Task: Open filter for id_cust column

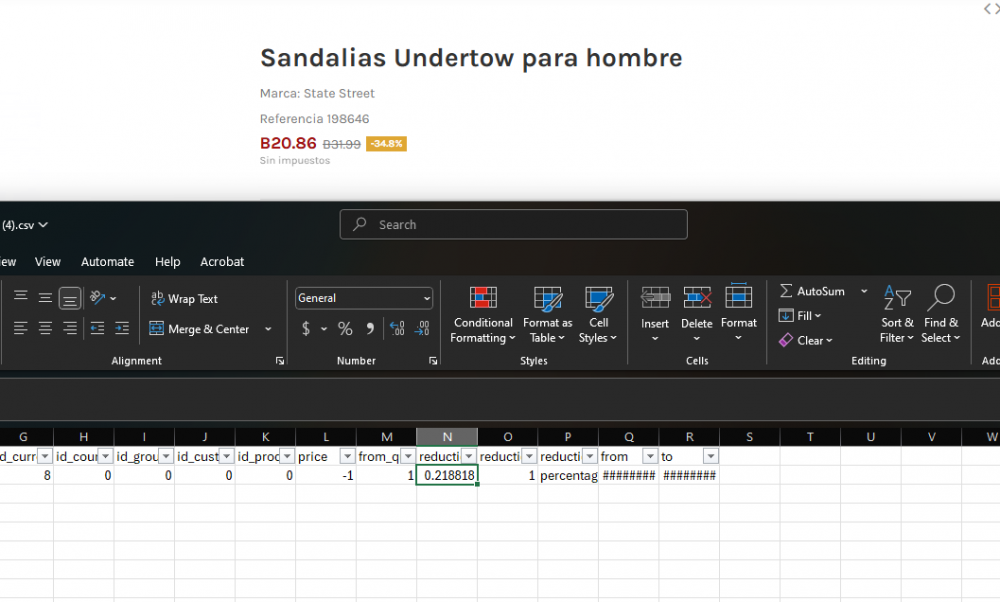Action: point(226,457)
